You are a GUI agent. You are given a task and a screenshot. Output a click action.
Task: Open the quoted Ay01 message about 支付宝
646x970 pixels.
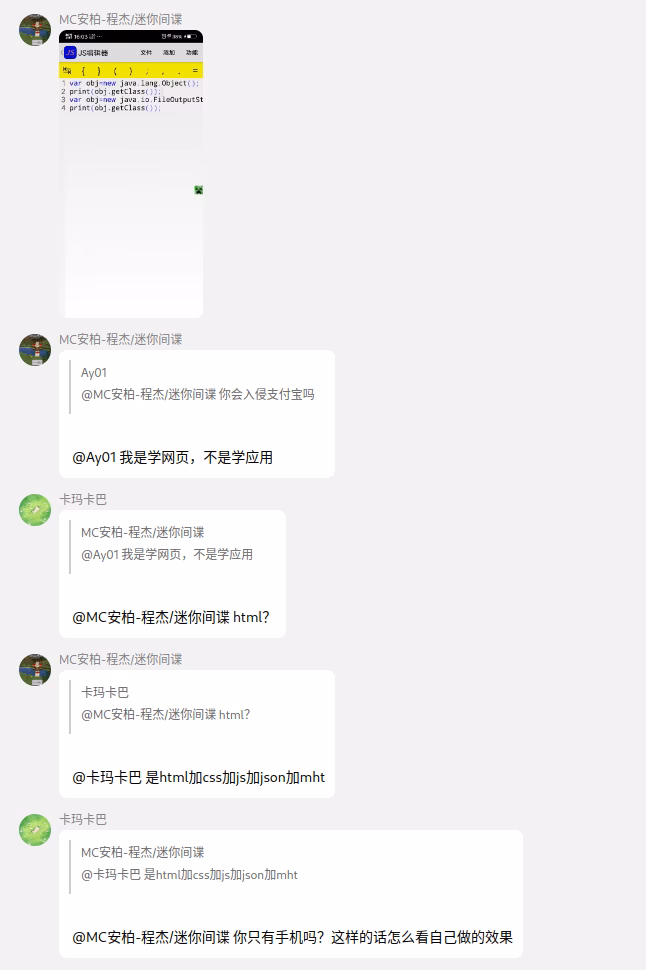click(x=197, y=384)
